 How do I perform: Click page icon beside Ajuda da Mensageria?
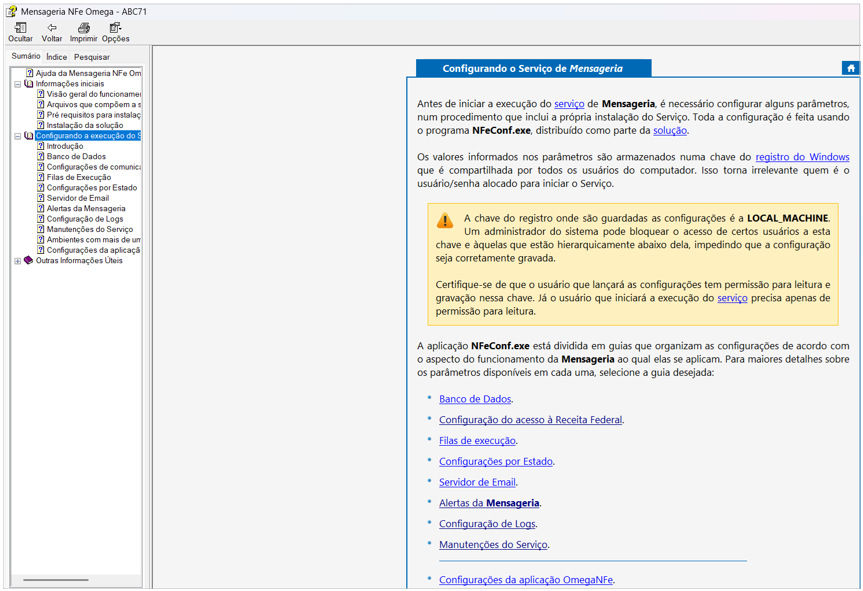click(30, 73)
